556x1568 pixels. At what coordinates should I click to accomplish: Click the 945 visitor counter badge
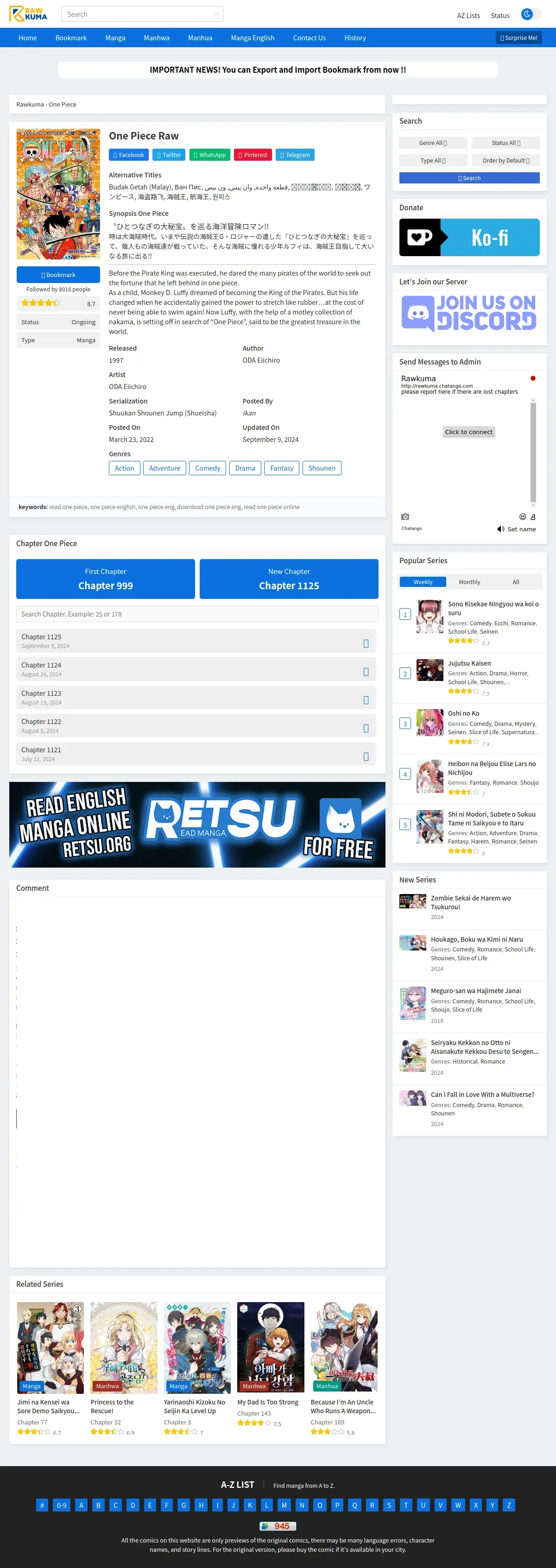278,1526
